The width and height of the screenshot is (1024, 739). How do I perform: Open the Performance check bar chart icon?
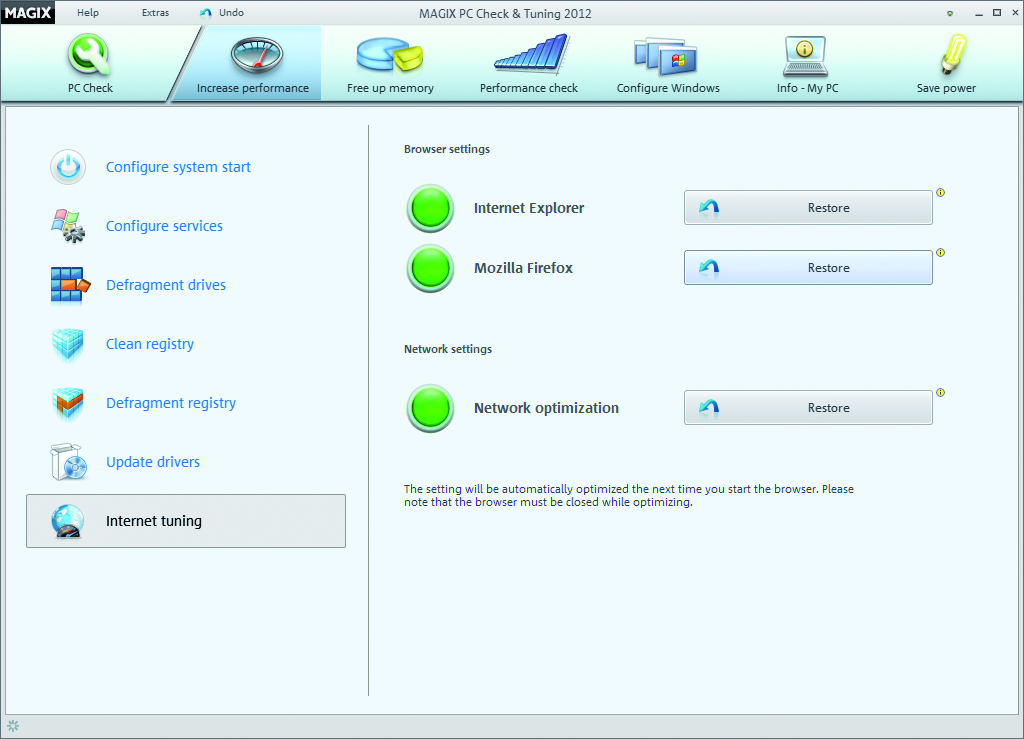coord(531,54)
